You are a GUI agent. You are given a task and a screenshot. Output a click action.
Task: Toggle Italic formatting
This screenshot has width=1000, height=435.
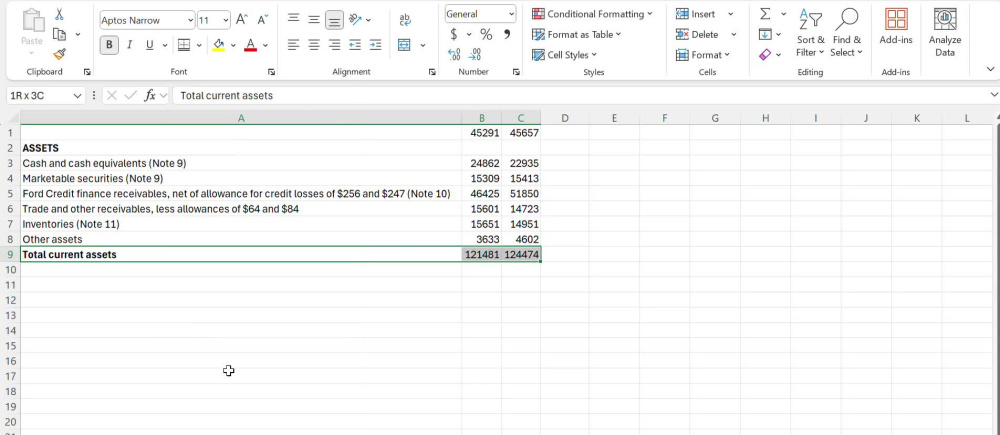129,45
